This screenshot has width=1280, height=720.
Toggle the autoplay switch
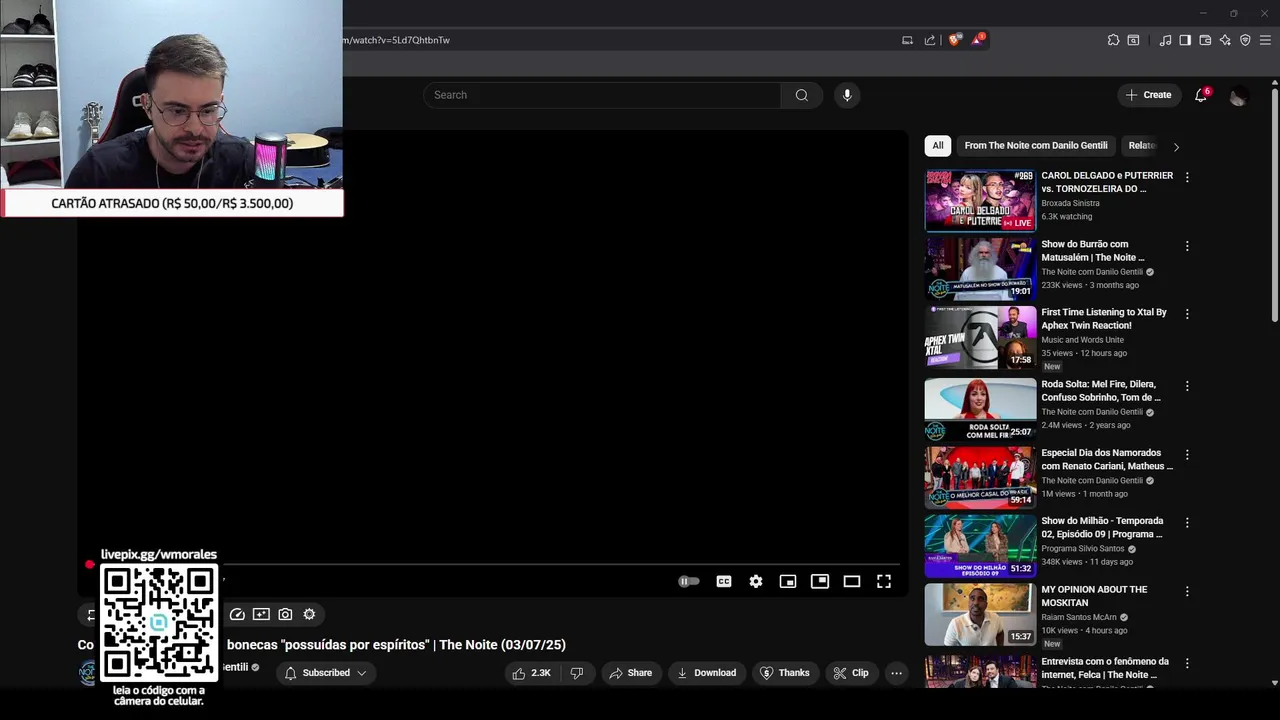tap(689, 581)
